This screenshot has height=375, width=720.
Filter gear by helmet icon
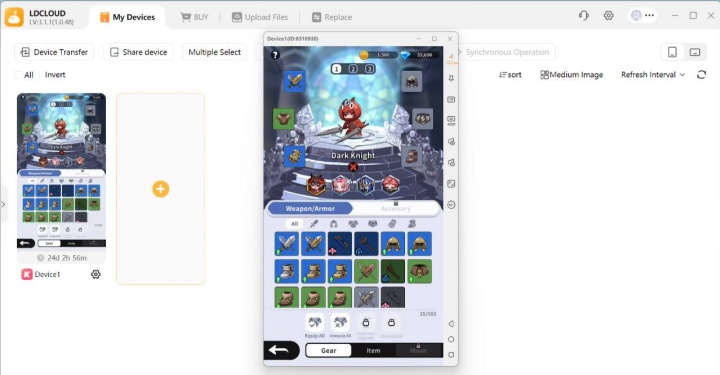point(333,224)
